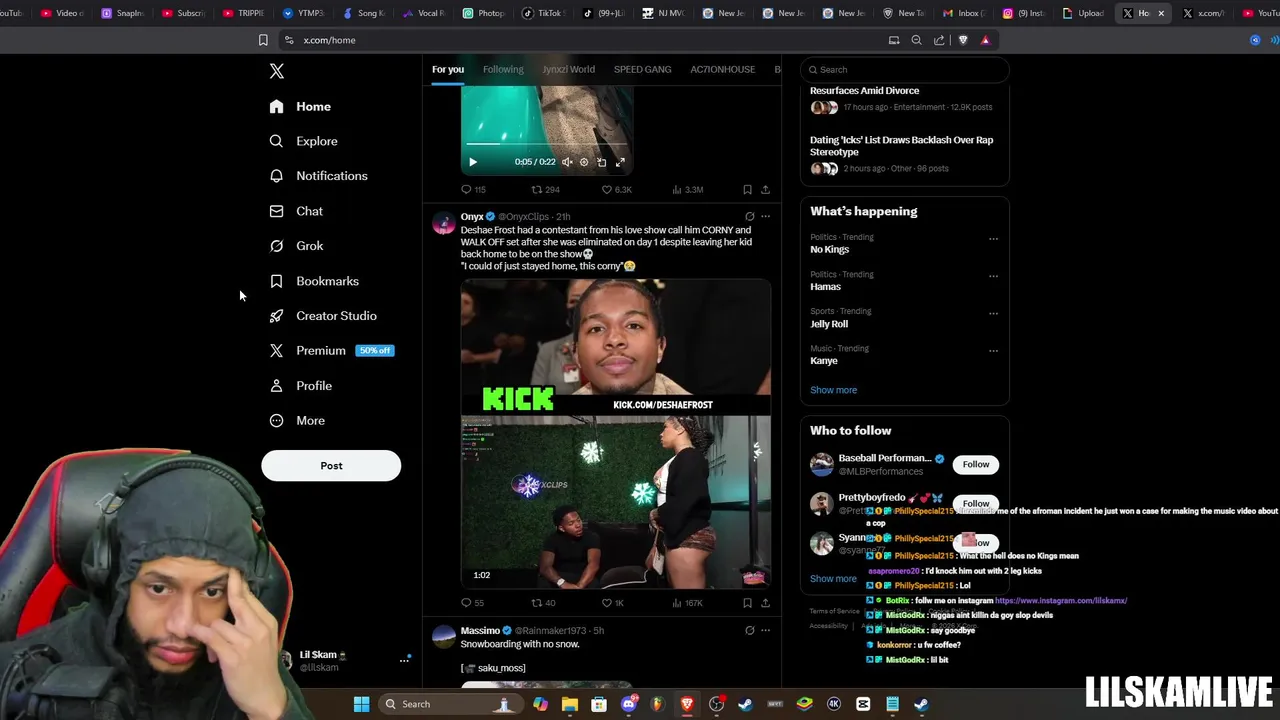Repost Onyx's post with 40 reposts
The height and width of the screenshot is (720, 1280).
click(543, 603)
